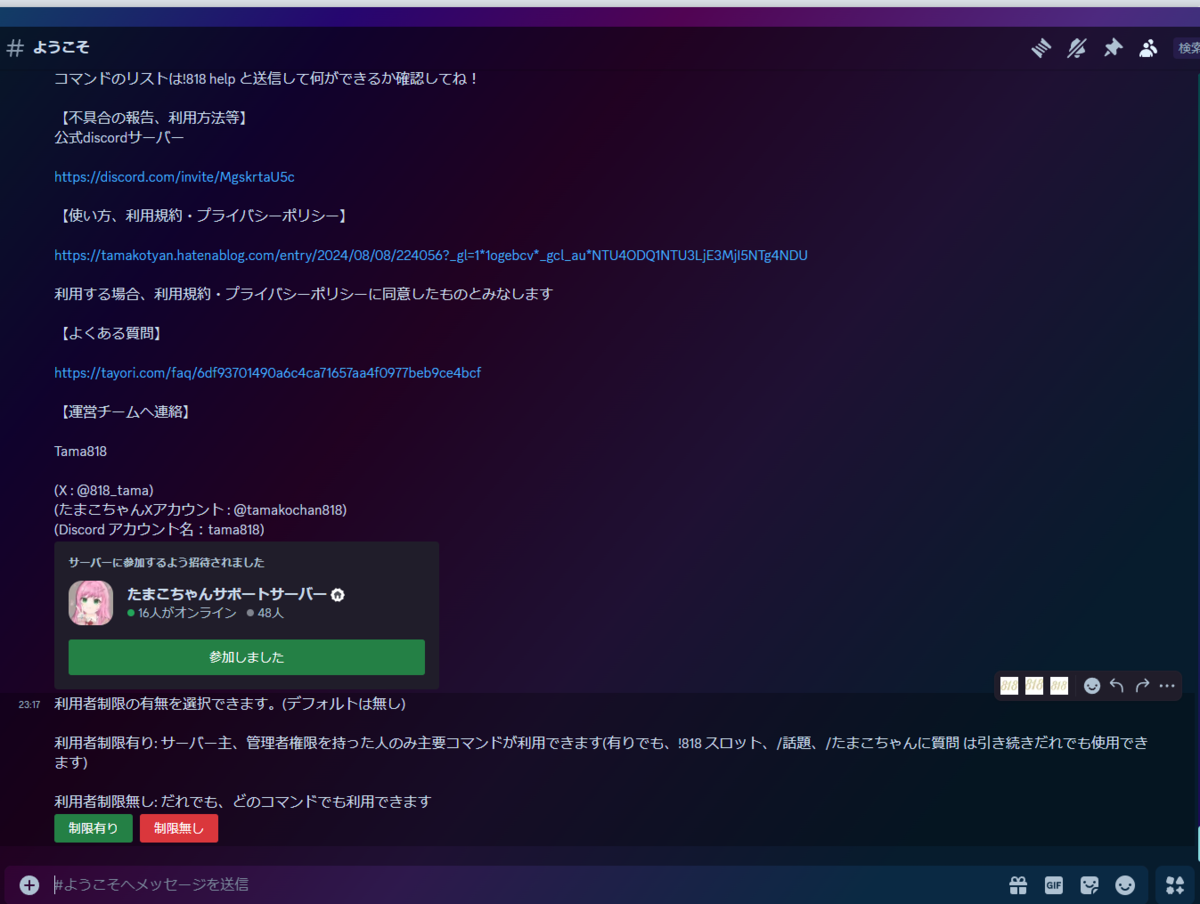Toggle channel notification mute bell
Viewport: 1200px width, 904px height.
(1076, 47)
